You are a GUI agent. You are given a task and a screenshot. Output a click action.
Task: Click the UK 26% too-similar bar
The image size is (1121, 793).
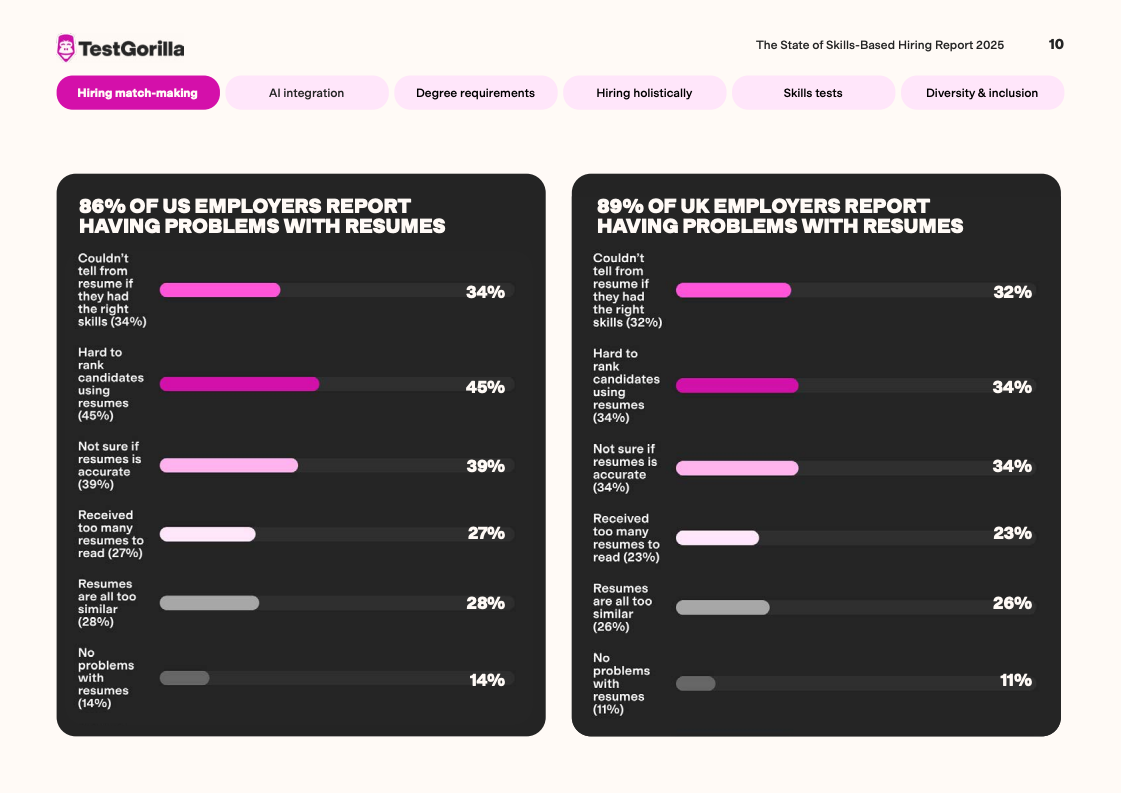722,607
